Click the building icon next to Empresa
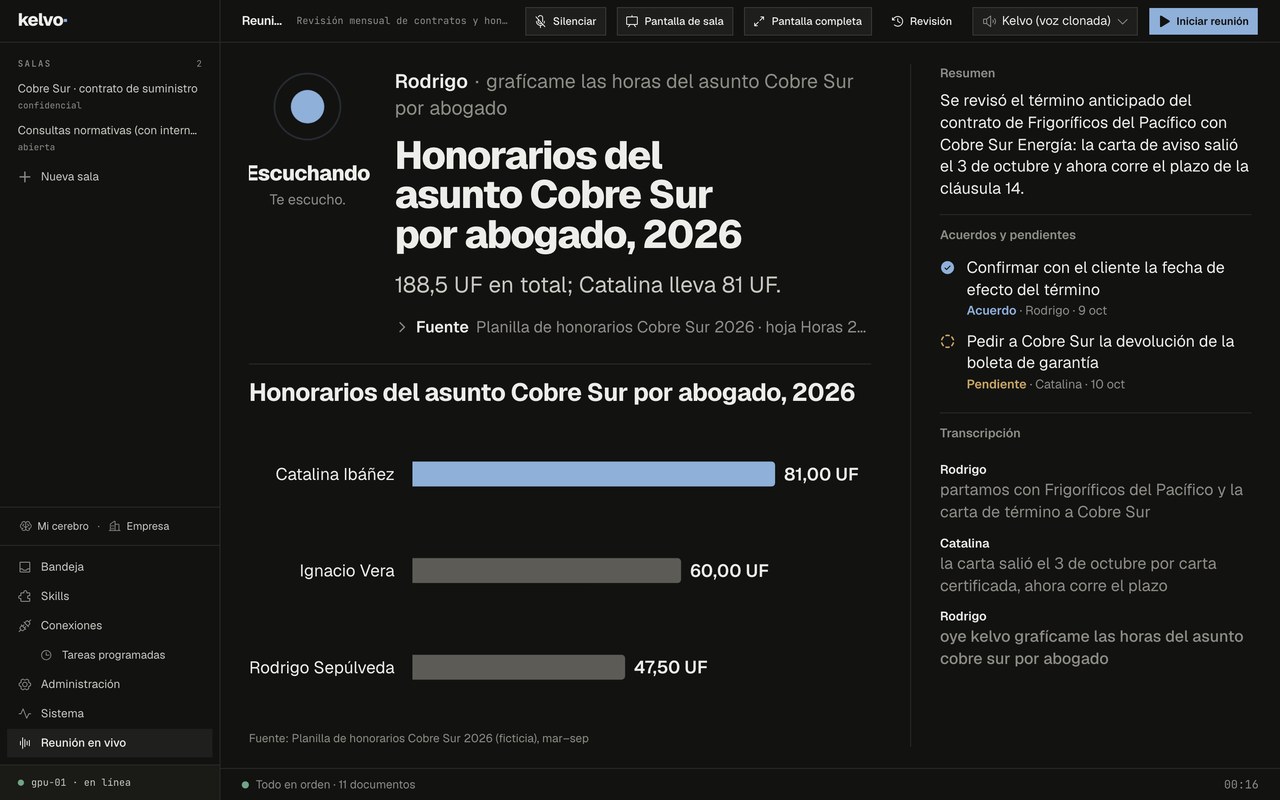Viewport: 1280px width, 800px height. pos(115,526)
